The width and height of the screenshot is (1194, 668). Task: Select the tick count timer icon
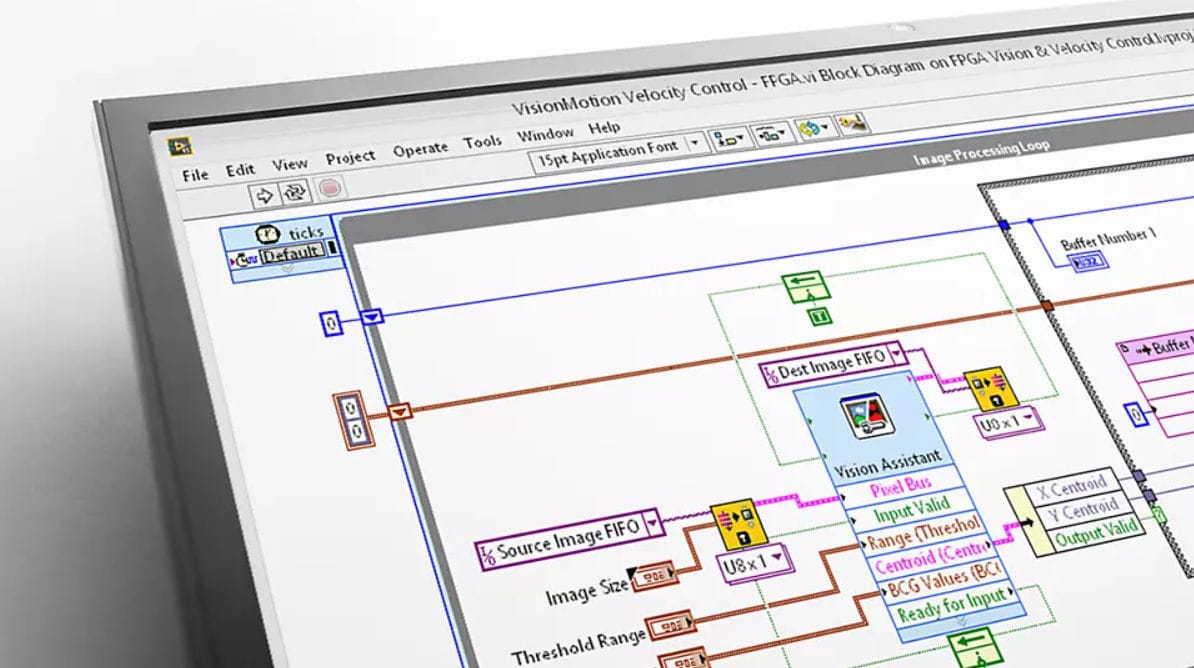click(x=269, y=233)
